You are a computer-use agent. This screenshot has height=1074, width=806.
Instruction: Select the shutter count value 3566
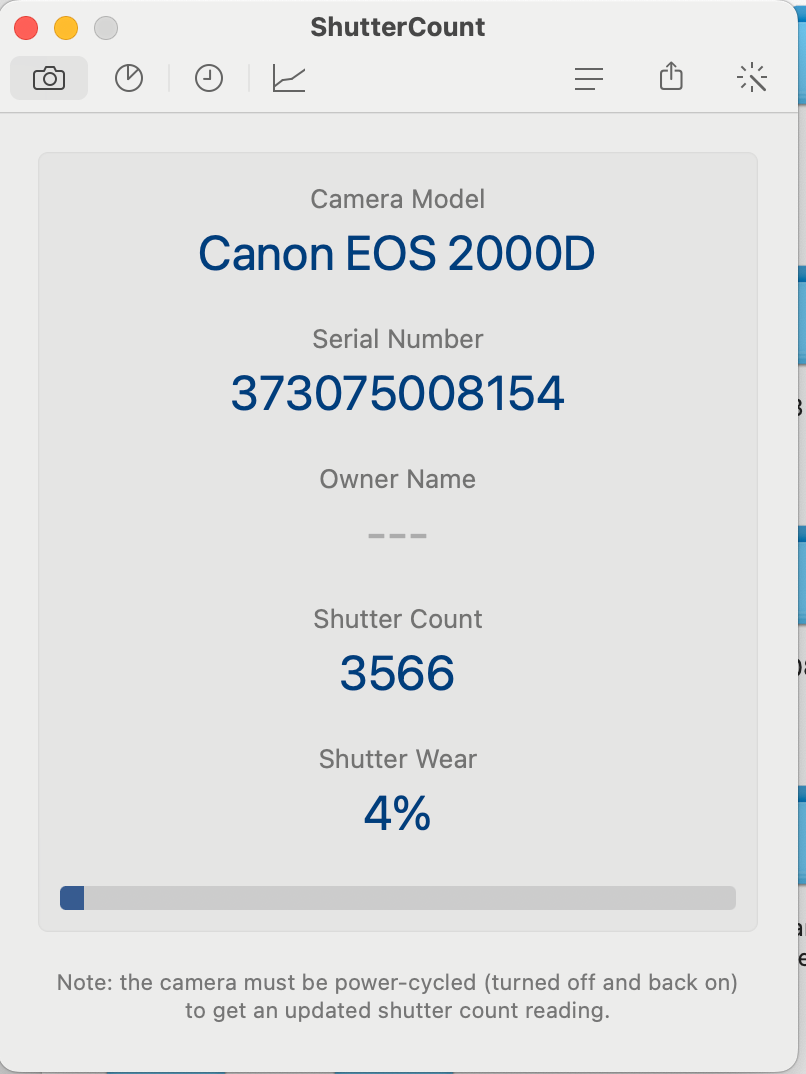tap(397, 673)
